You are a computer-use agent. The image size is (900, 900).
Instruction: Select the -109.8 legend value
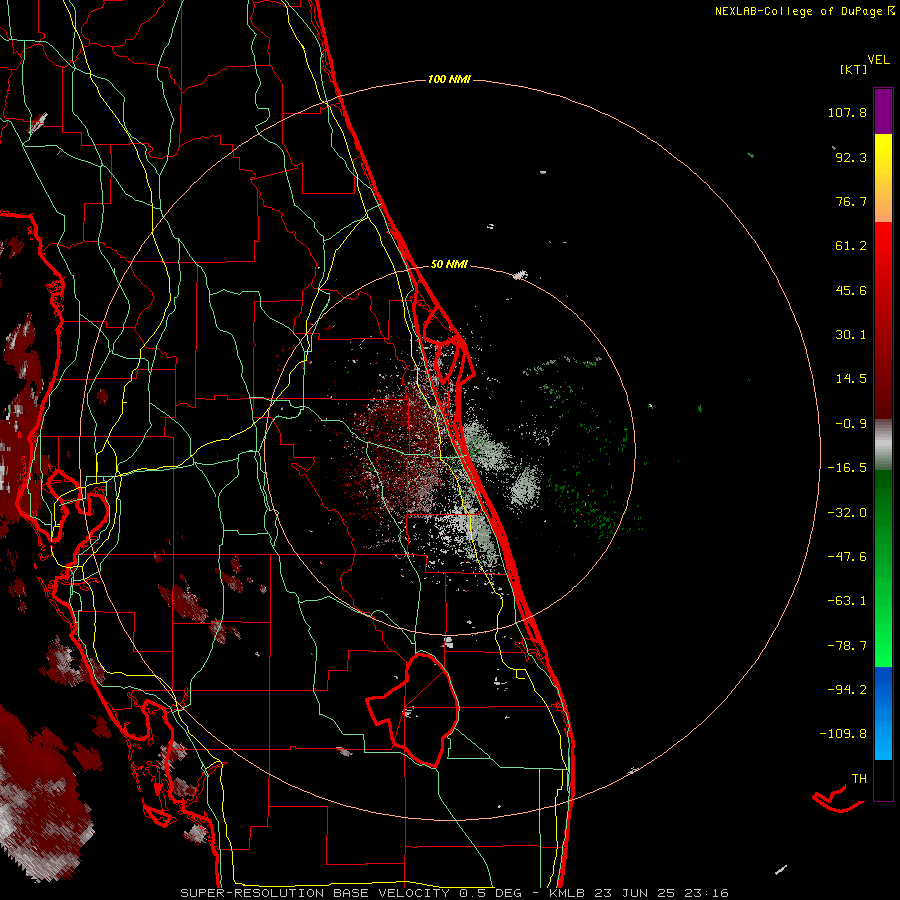tap(843, 734)
